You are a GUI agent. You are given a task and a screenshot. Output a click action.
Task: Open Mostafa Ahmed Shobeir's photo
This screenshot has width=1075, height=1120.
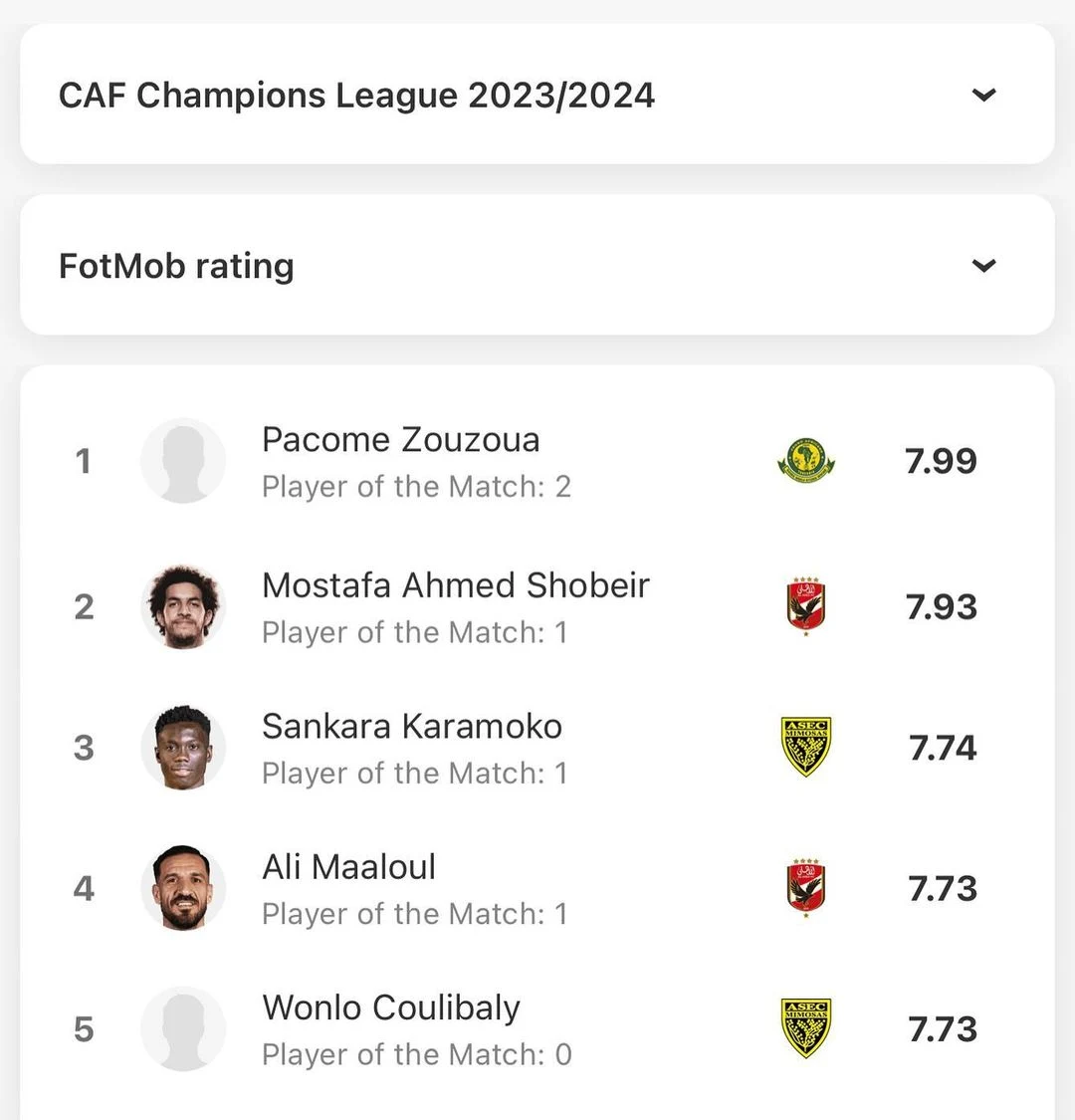[x=183, y=606]
